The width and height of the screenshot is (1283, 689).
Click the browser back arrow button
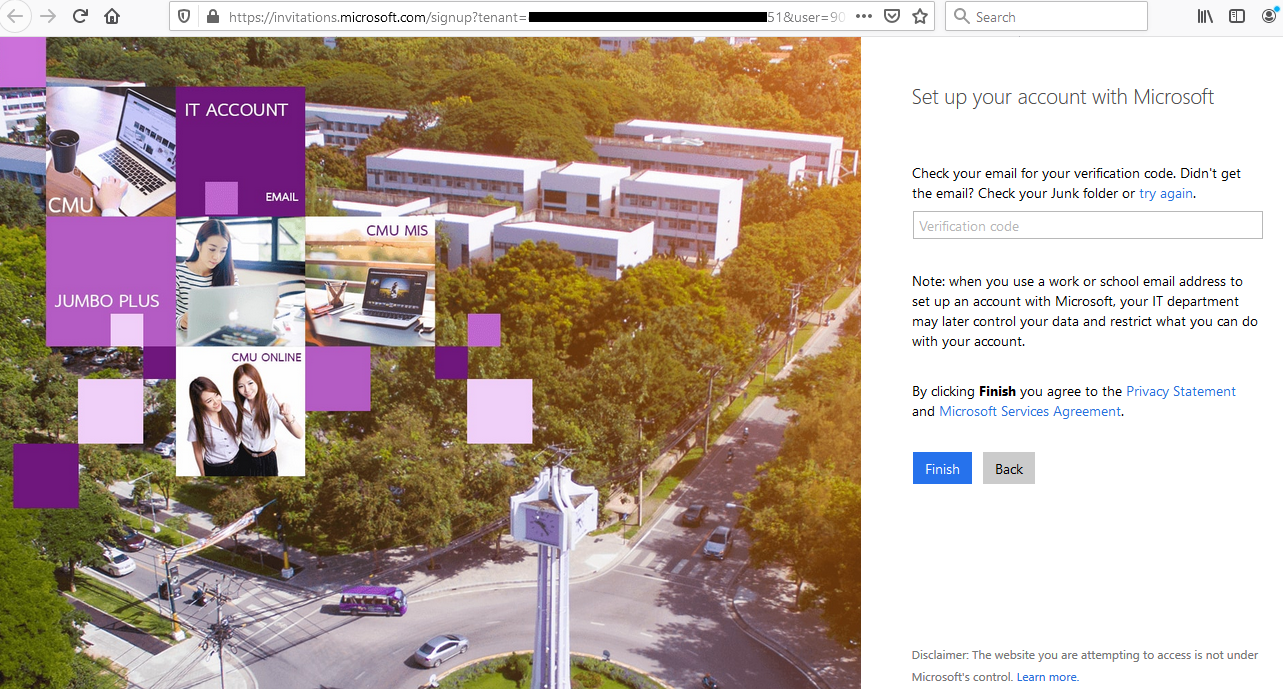15,16
